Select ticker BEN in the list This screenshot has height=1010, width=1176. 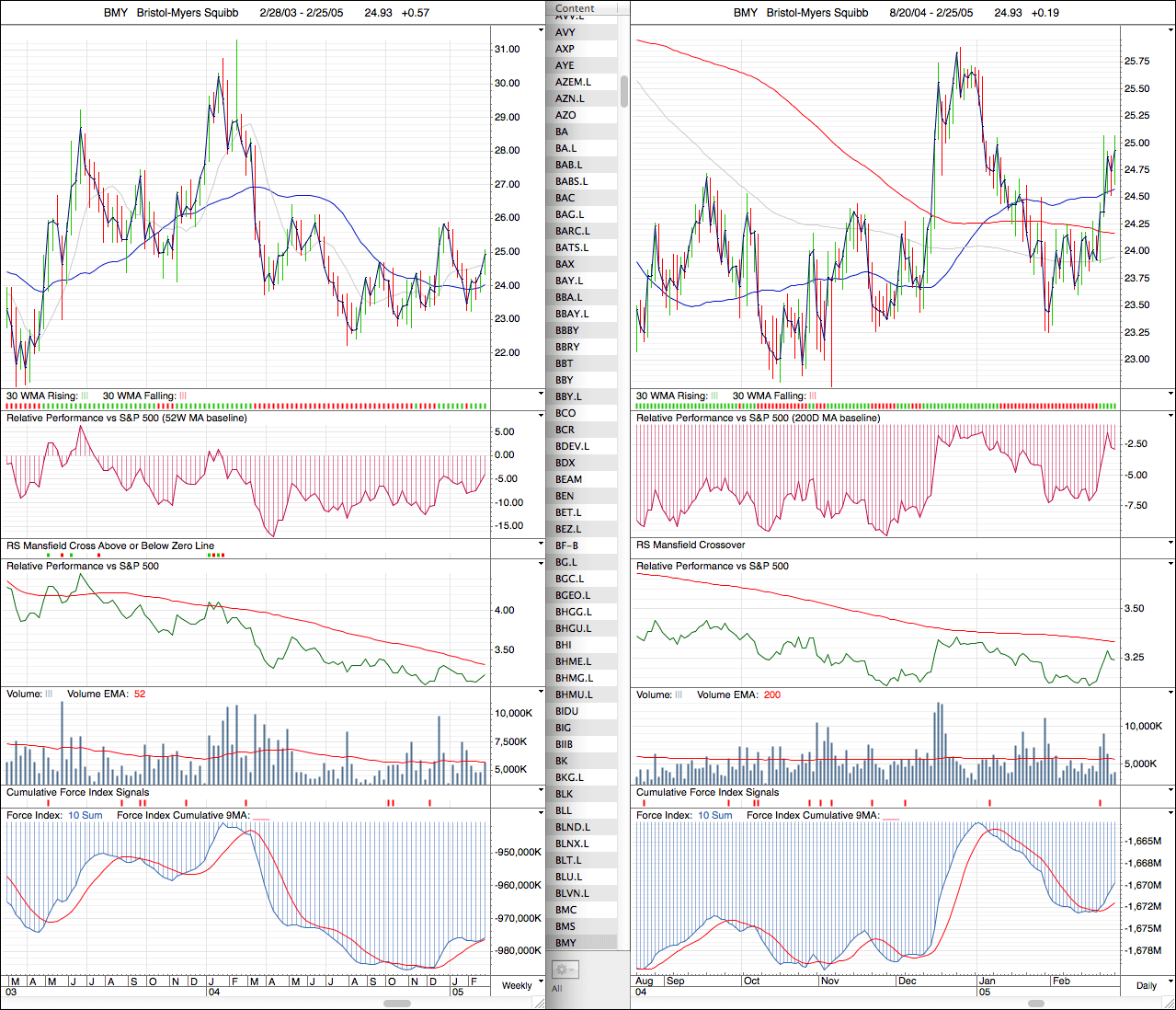[x=582, y=496]
